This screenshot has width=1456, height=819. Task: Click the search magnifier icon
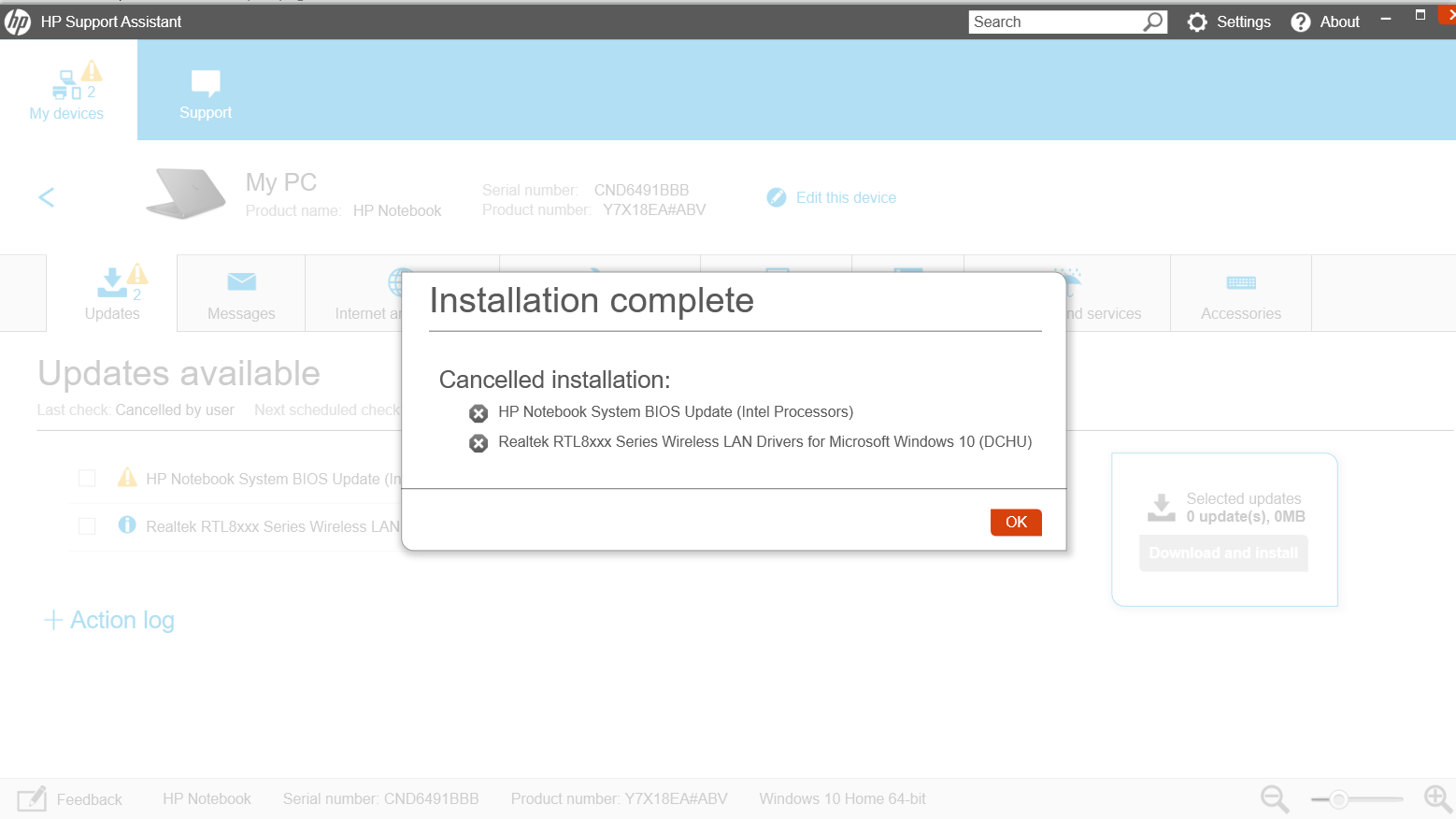pyautogui.click(x=1154, y=22)
